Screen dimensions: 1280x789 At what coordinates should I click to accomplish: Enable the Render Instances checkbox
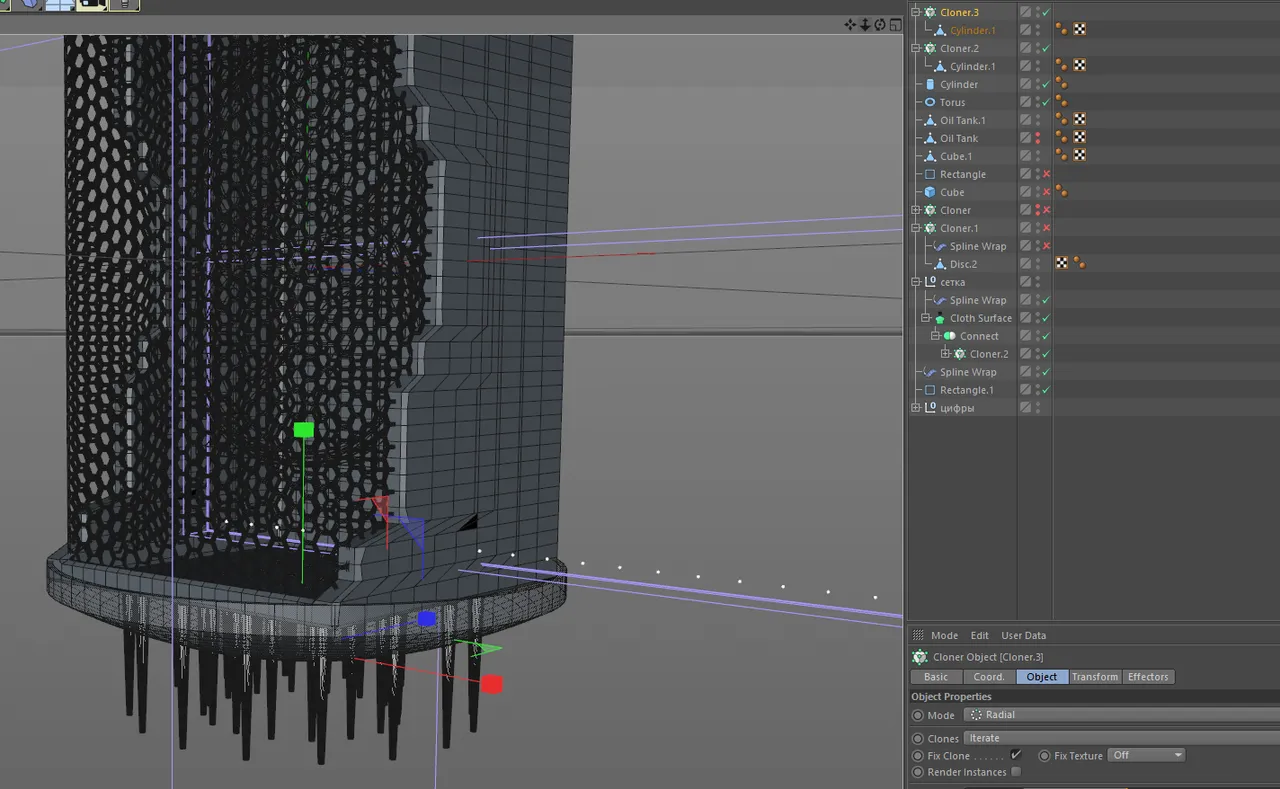(1016, 772)
